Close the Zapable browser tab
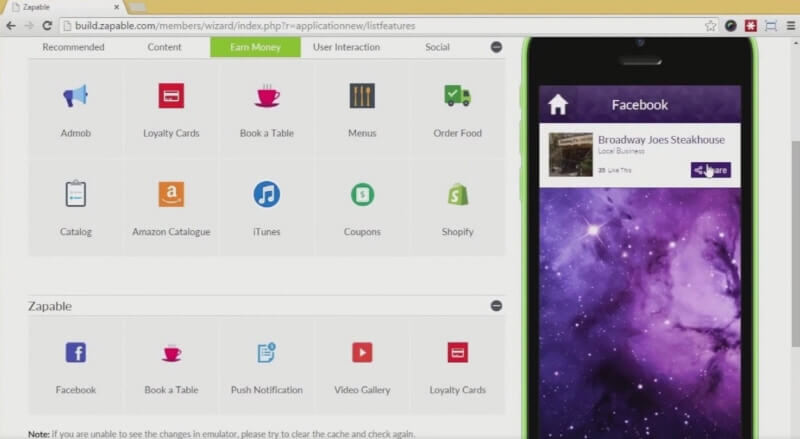 pos(116,7)
